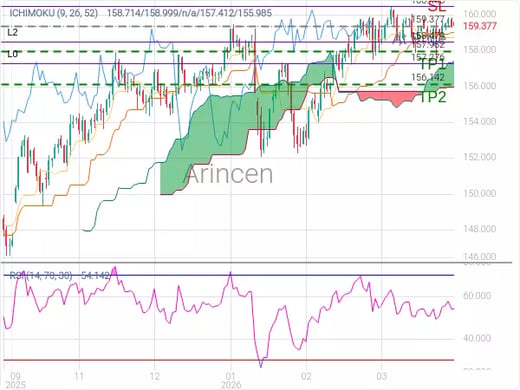Viewport: 520px width, 390px height.
Task: Click the 158.000 price axis label
Action: click(x=480, y=50)
